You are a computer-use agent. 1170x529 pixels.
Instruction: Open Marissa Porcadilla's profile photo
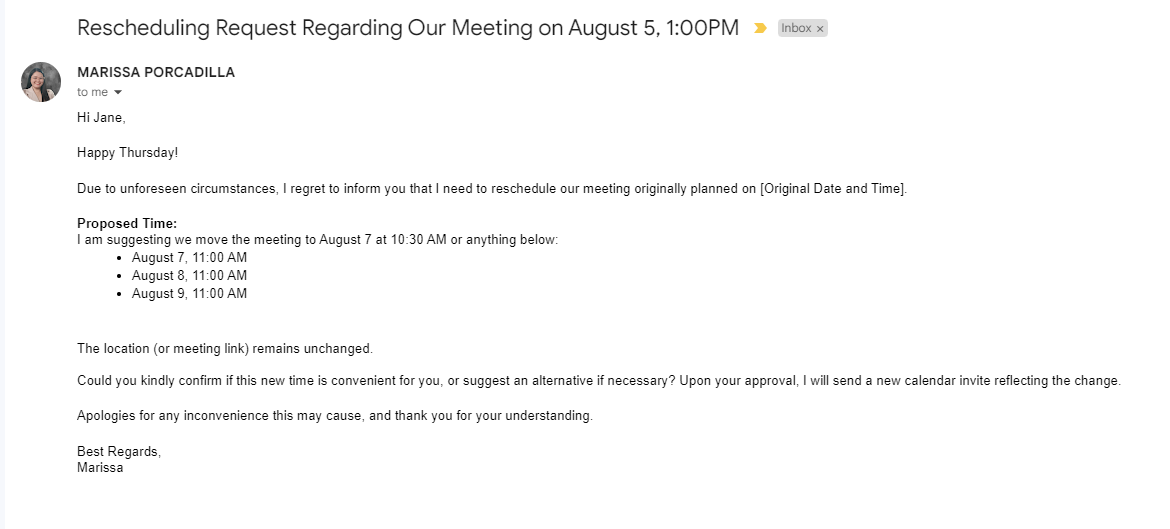[41, 82]
